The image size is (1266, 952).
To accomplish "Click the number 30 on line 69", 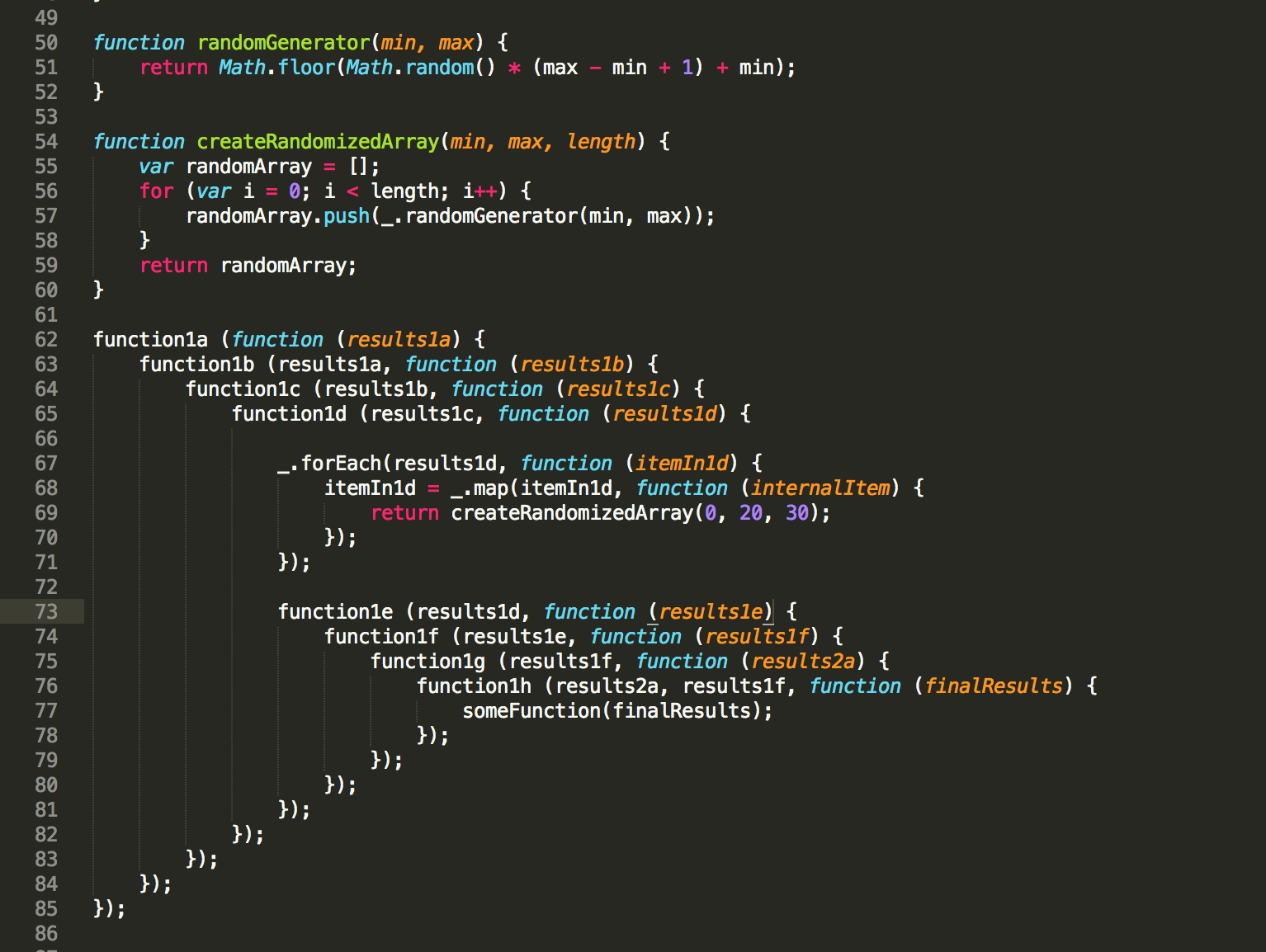I will point(796,513).
